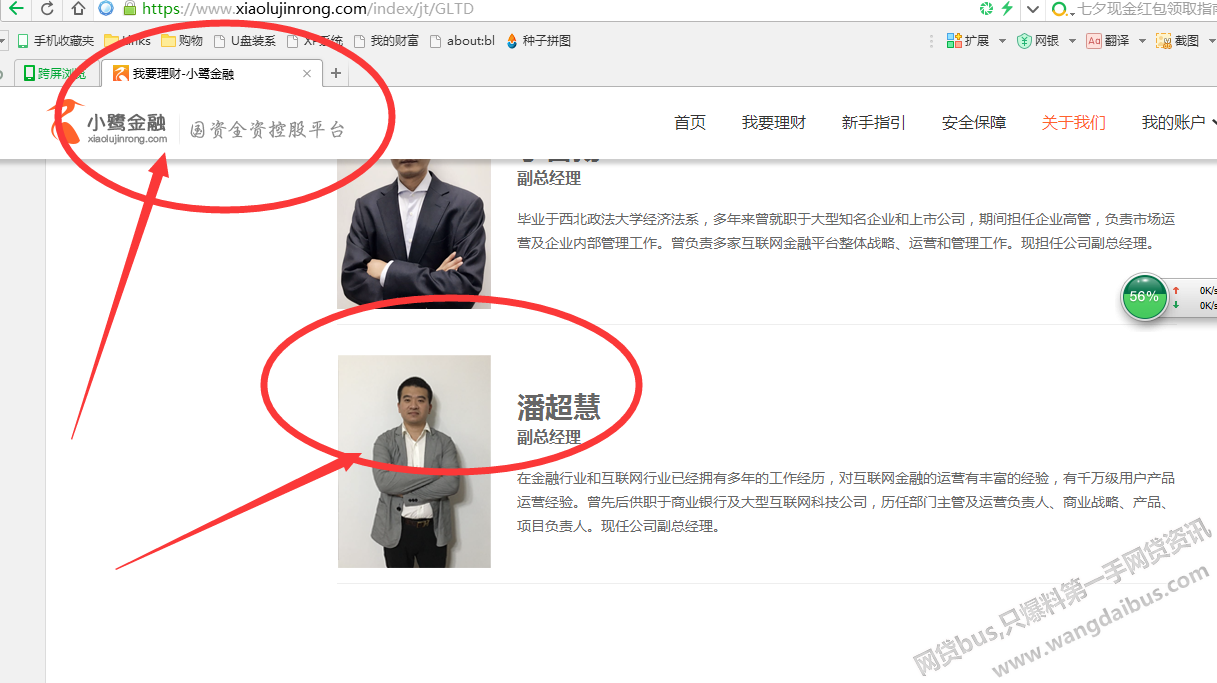Open the 购物 bookmarks folder

183,41
